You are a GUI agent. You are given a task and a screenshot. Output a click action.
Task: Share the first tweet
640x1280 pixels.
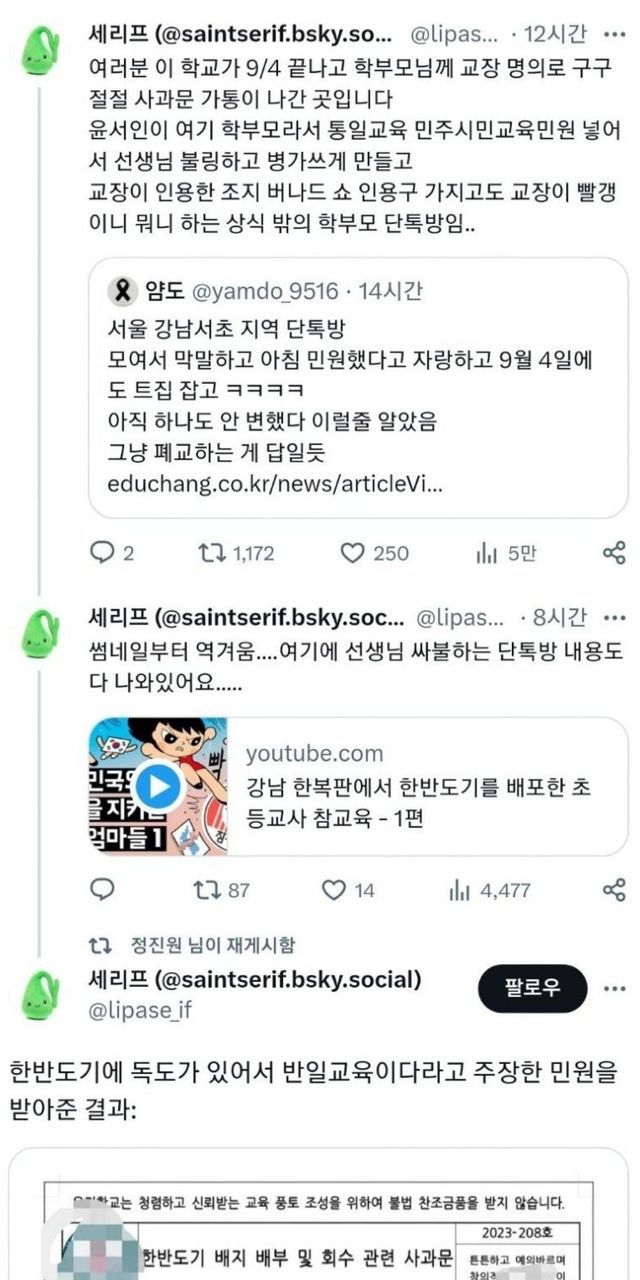point(614,552)
